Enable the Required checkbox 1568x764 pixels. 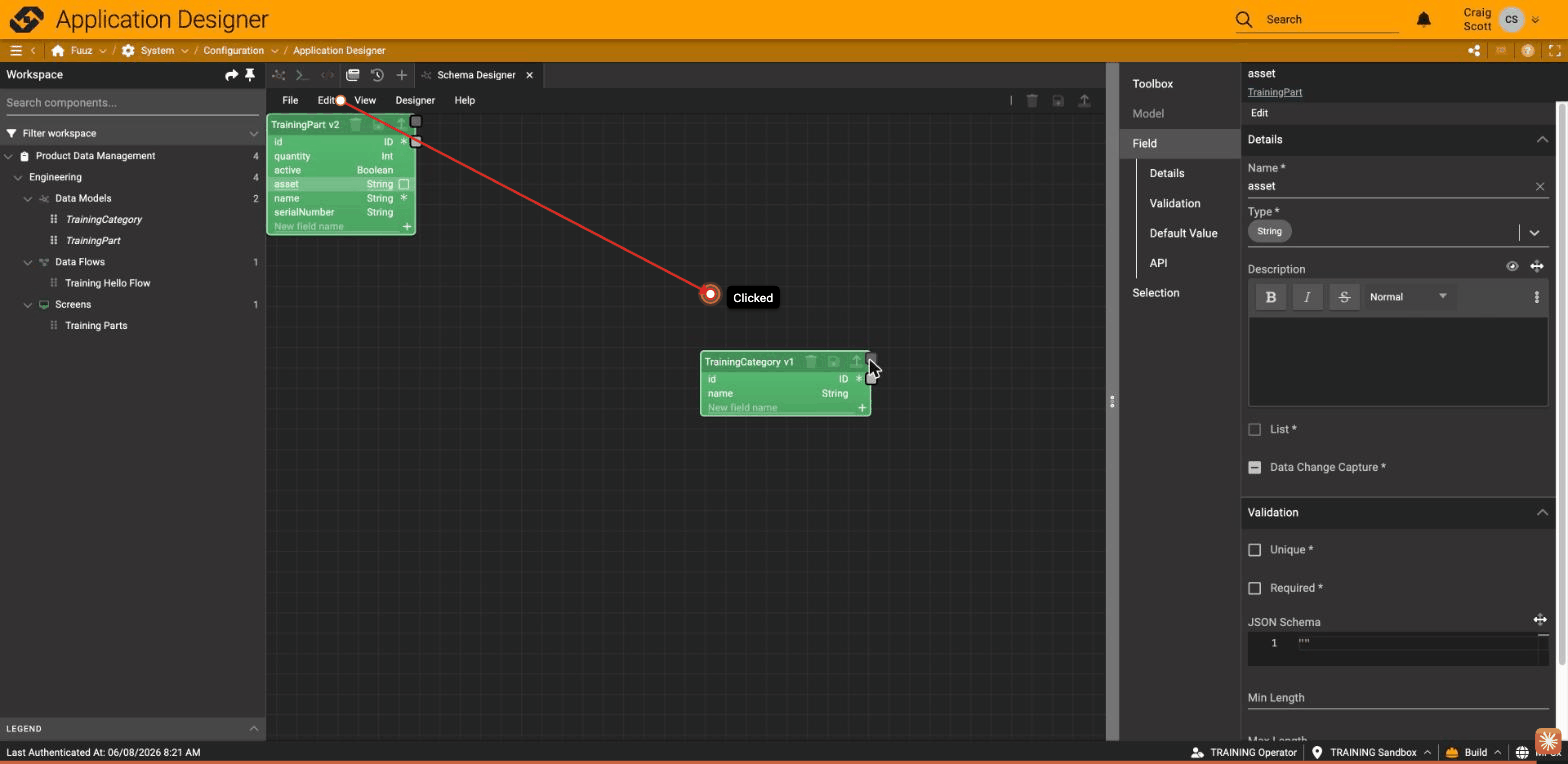click(x=1255, y=588)
